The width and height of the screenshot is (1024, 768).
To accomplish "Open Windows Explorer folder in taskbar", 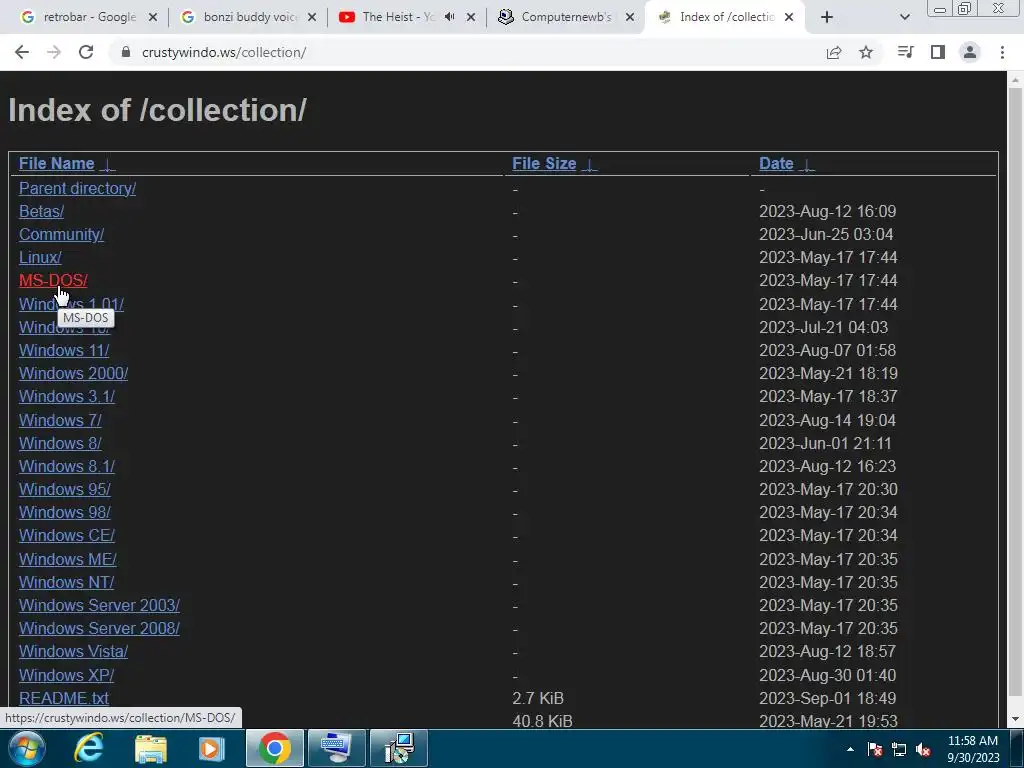I will point(150,748).
